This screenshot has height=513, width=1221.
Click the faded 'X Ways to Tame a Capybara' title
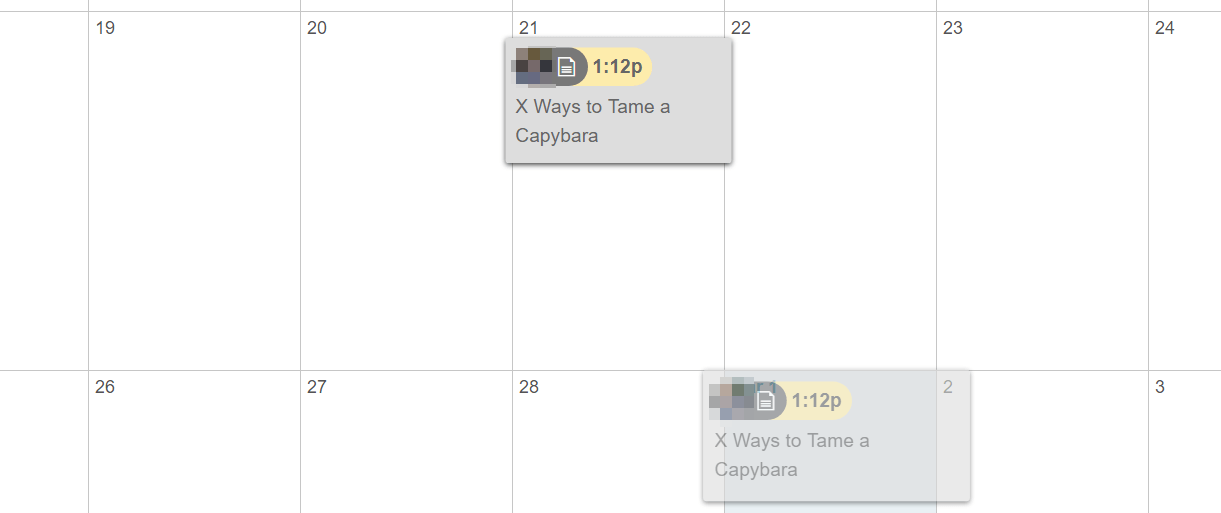click(792, 455)
